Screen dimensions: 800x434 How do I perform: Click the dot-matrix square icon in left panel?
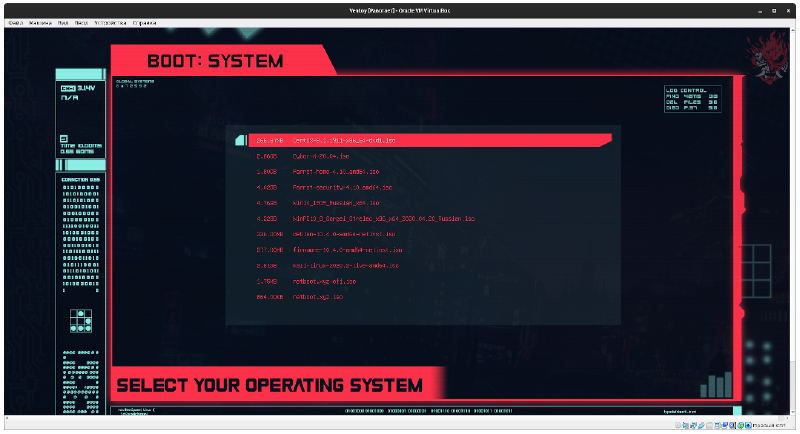pyautogui.click(x=80, y=321)
